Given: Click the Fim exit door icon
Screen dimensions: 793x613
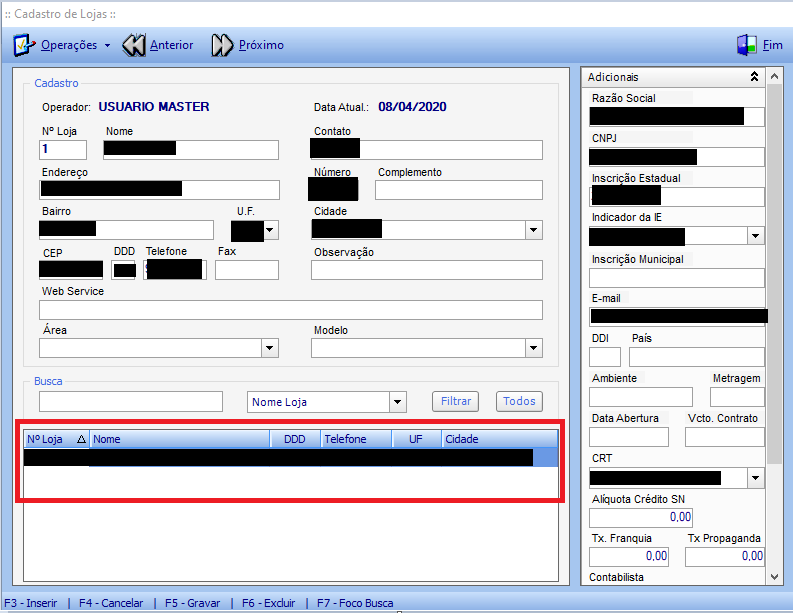Looking at the screenshot, I should click(747, 45).
